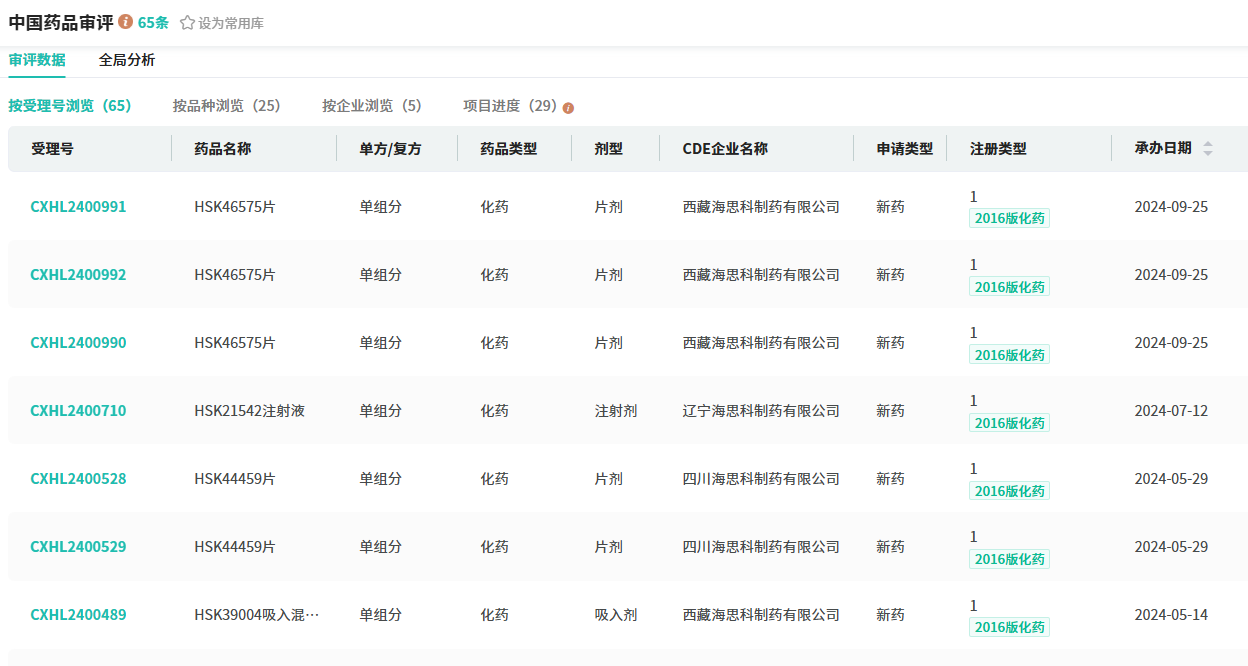Click 2016版化药 tag in row CXHL2400991
The height and width of the screenshot is (666, 1248).
1009,219
